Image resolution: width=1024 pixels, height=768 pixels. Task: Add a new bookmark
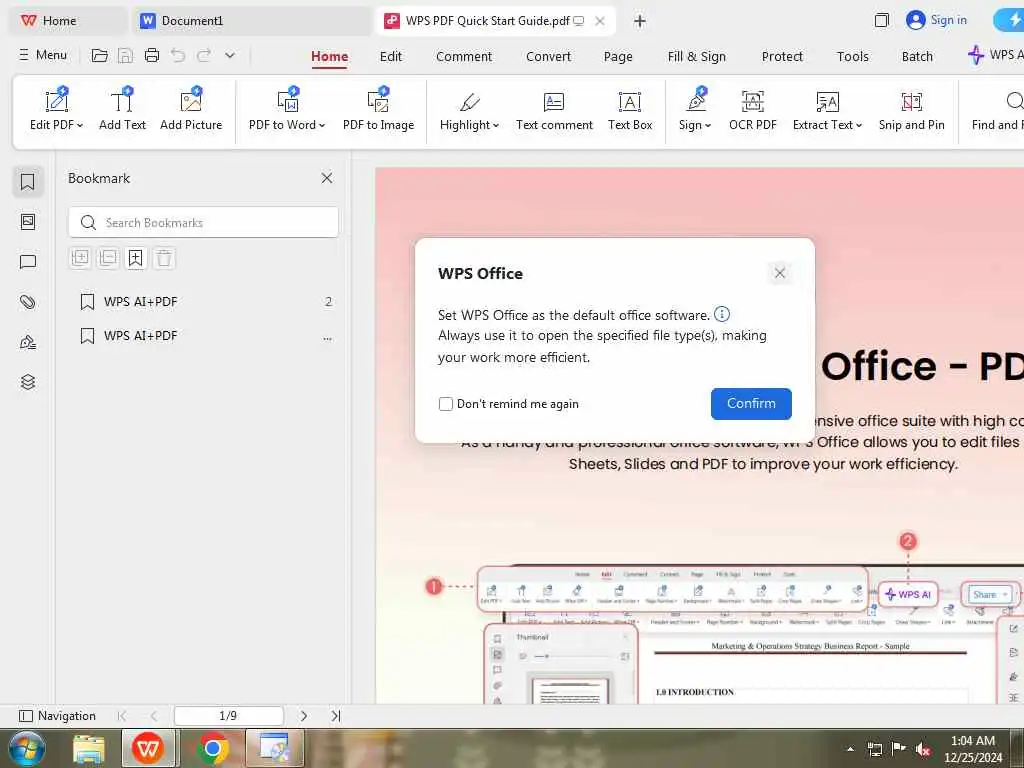[x=135, y=258]
